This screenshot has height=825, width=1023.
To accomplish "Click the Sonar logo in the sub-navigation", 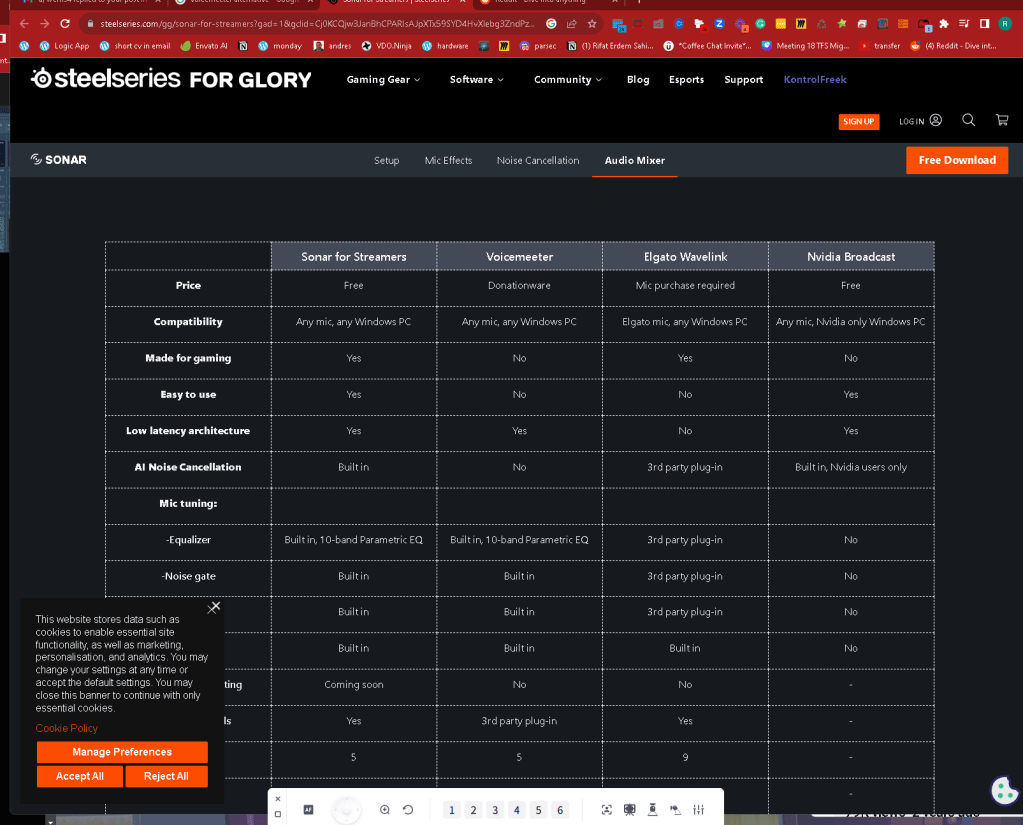I will 58,160.
